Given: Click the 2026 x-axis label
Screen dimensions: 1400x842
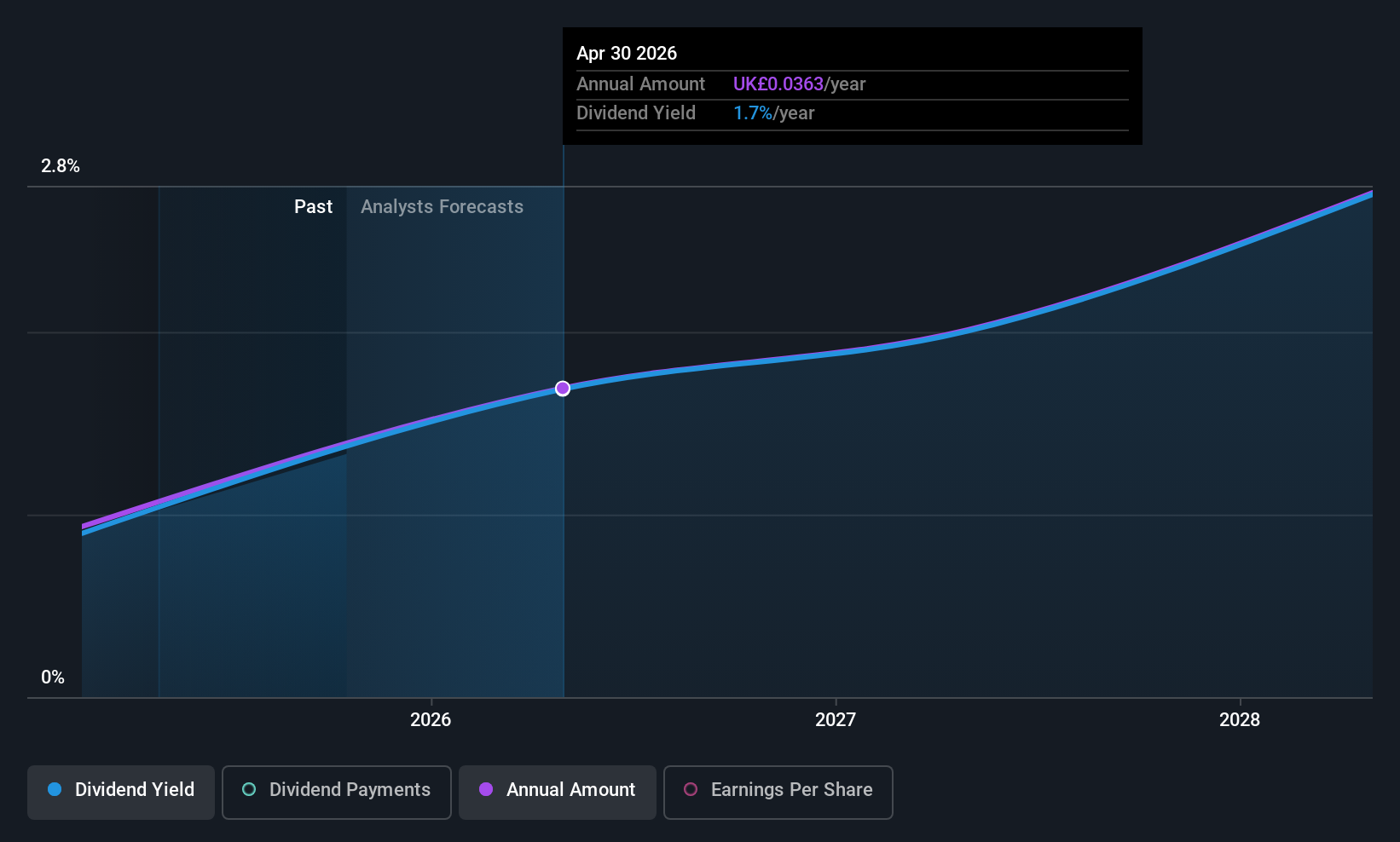Looking at the screenshot, I should point(431,720).
